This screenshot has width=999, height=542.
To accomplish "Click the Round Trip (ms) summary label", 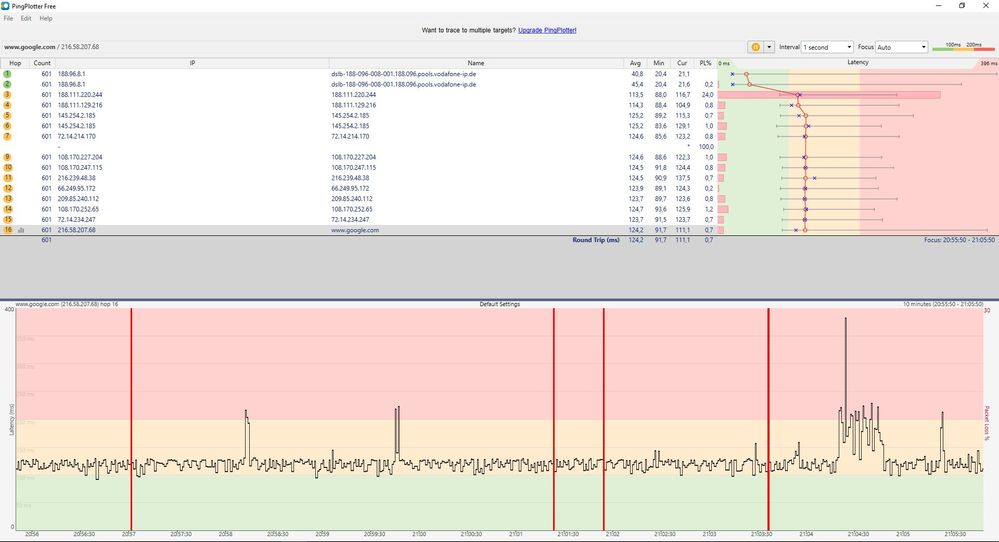I will [x=596, y=240].
